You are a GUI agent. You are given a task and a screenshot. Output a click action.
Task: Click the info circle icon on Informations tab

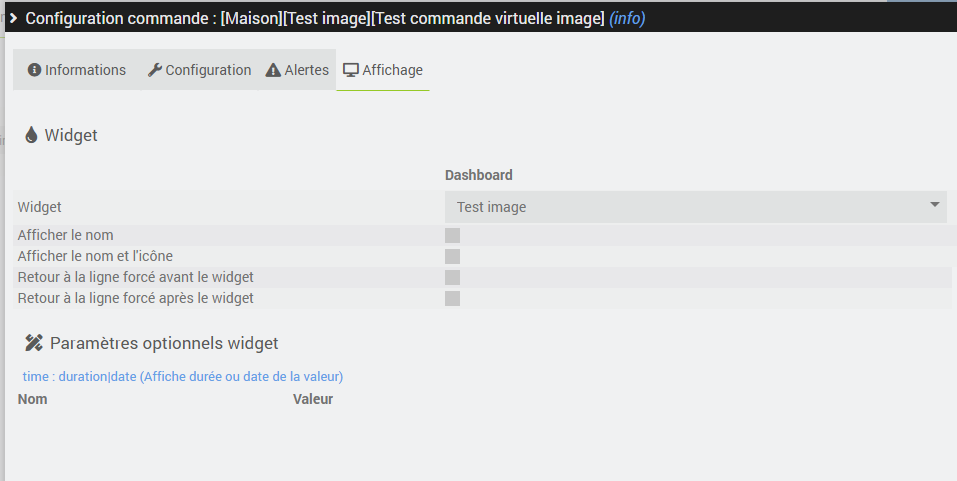(x=35, y=70)
